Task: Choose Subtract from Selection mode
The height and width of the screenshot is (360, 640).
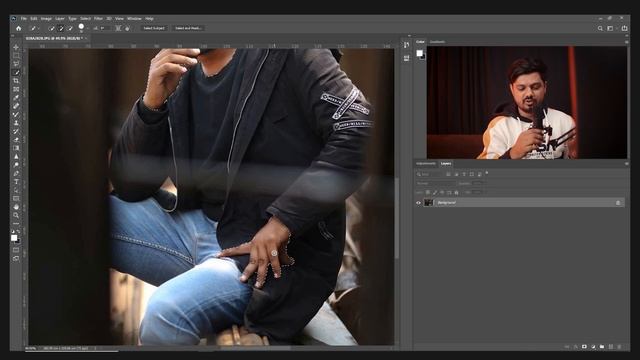Action: click(x=70, y=28)
